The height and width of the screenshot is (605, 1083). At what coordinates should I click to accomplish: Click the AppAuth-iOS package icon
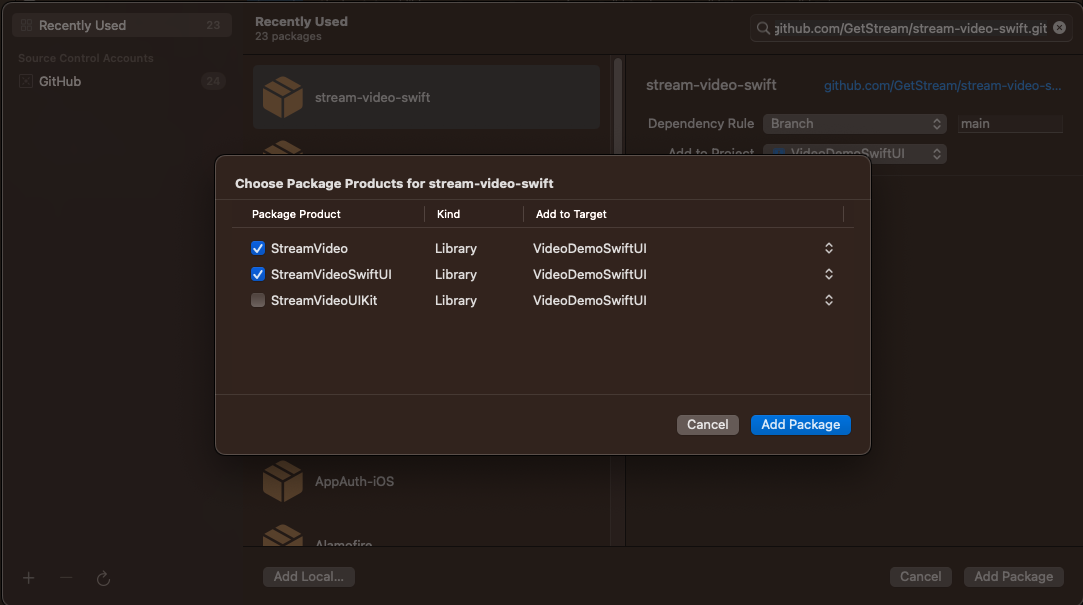pos(283,481)
